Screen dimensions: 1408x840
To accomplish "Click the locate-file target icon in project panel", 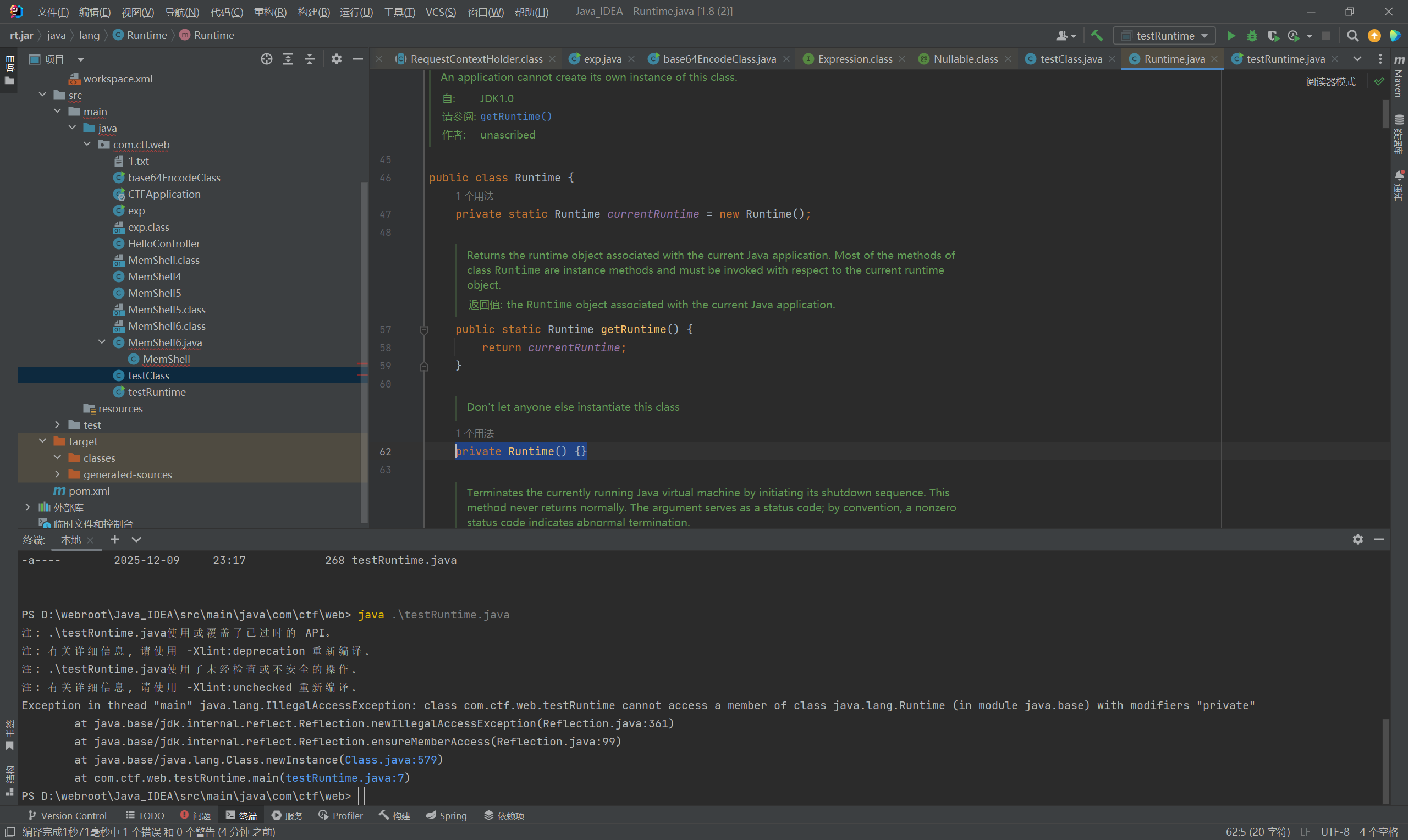I will tap(267, 59).
